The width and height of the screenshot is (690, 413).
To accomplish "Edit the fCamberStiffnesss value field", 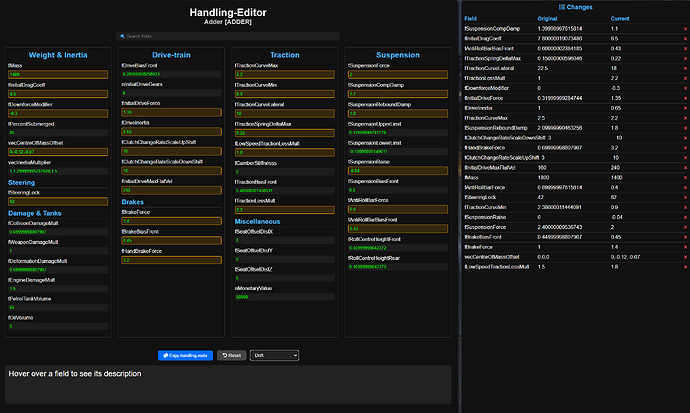I will [x=284, y=172].
